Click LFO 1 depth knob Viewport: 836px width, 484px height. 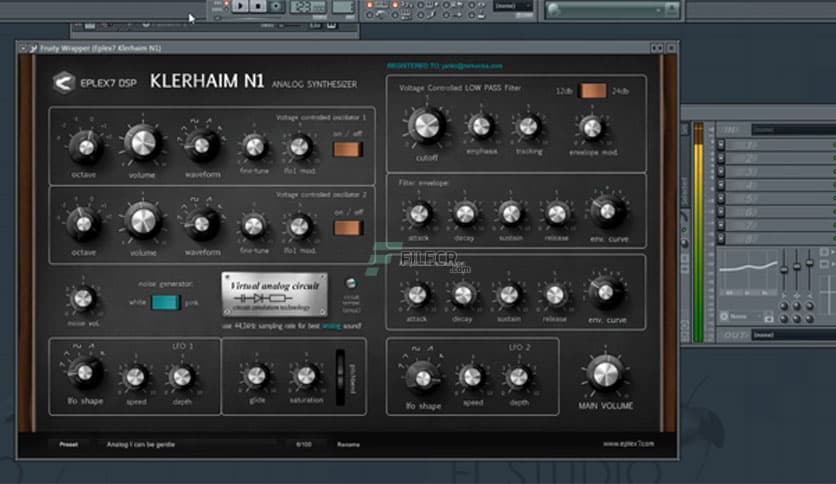click(x=182, y=377)
